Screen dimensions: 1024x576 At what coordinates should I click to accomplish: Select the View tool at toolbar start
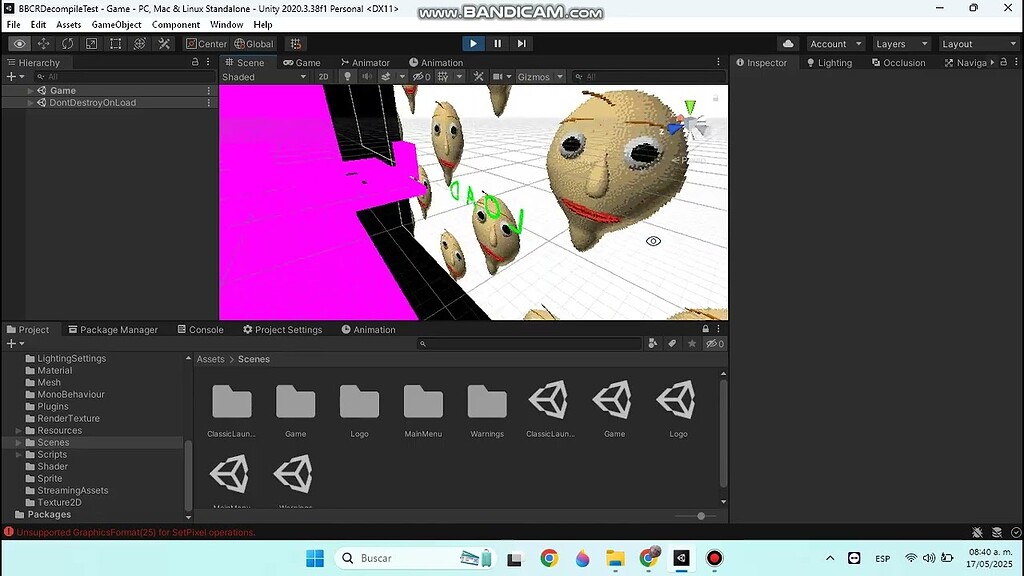click(x=18, y=43)
